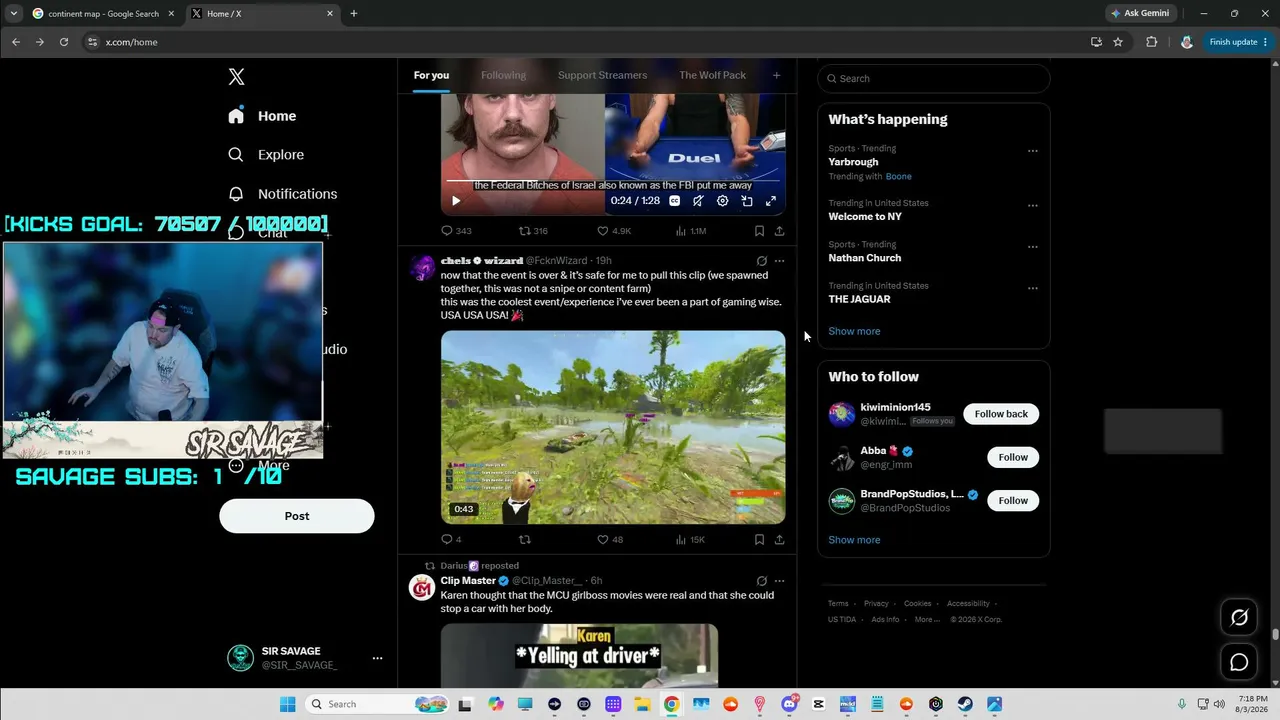Switch to the Support Streamers tab

[602, 75]
